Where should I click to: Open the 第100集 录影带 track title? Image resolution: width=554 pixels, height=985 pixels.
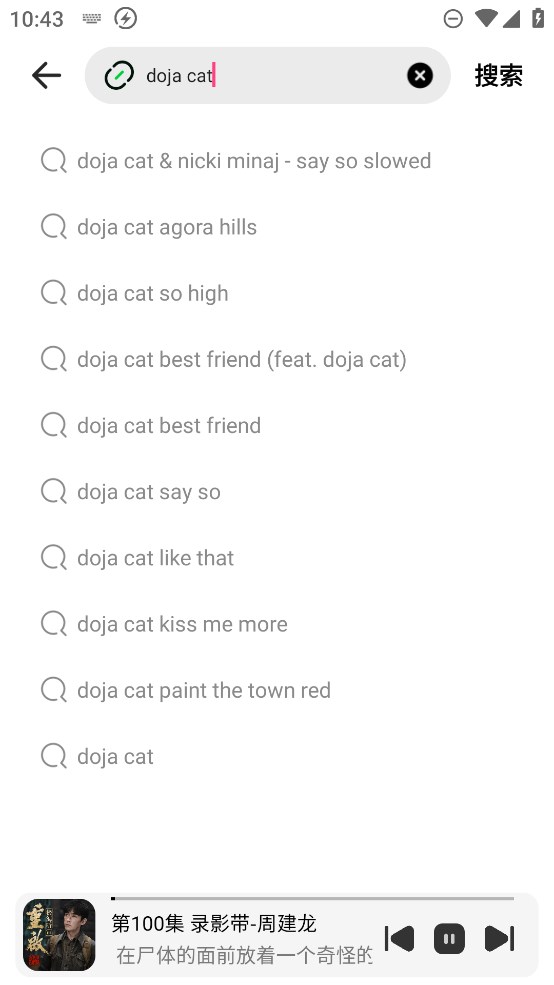point(214,923)
